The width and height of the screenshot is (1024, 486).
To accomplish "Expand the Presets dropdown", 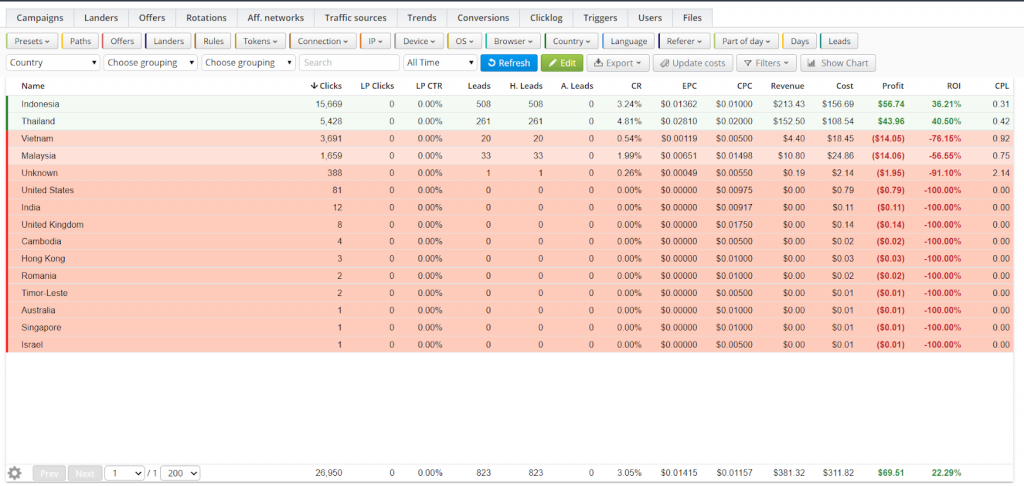I will [x=32, y=41].
